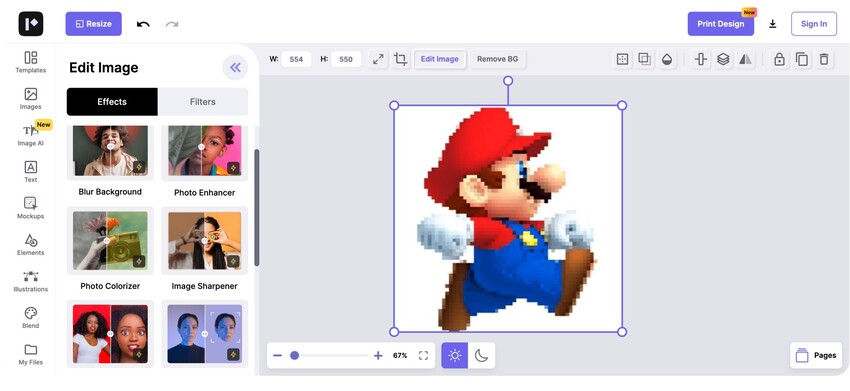Open the Mockups sidebar section
Screen dimensions: 850x391
point(31,208)
